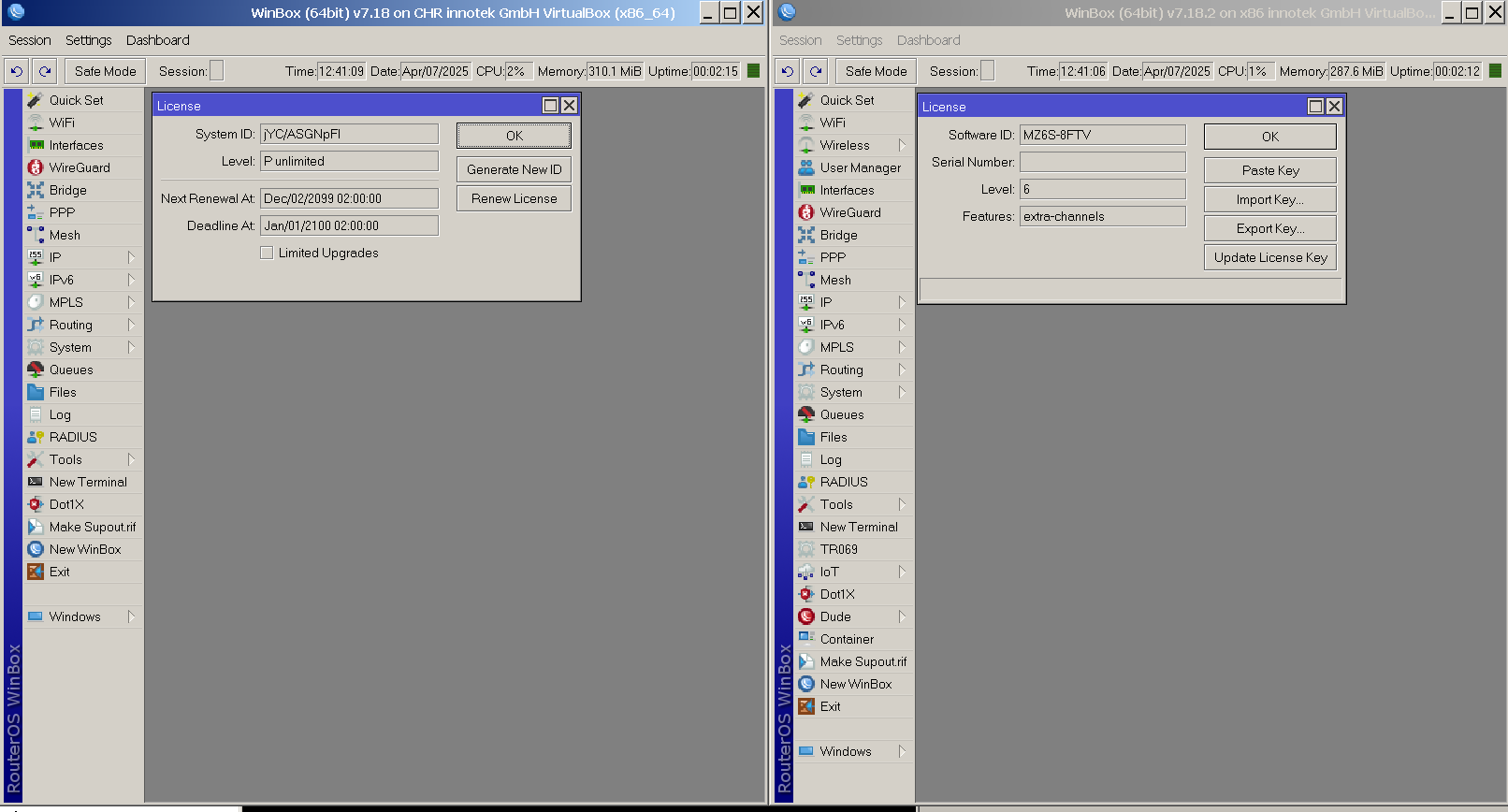Open Dashboard menu in left WinBox
Screen dimensions: 1508x812
click(x=158, y=40)
